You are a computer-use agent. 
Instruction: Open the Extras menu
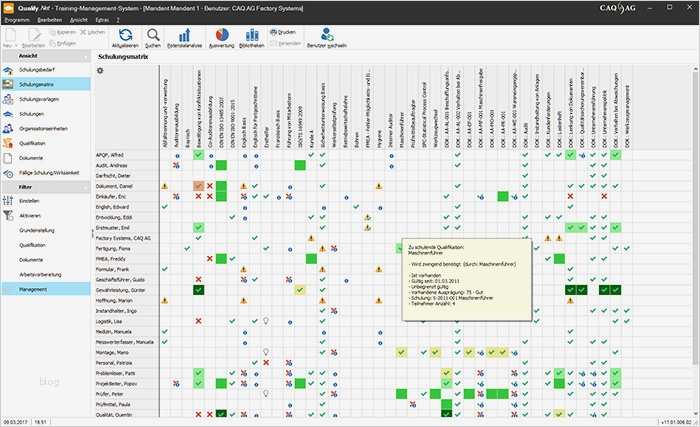[102, 20]
